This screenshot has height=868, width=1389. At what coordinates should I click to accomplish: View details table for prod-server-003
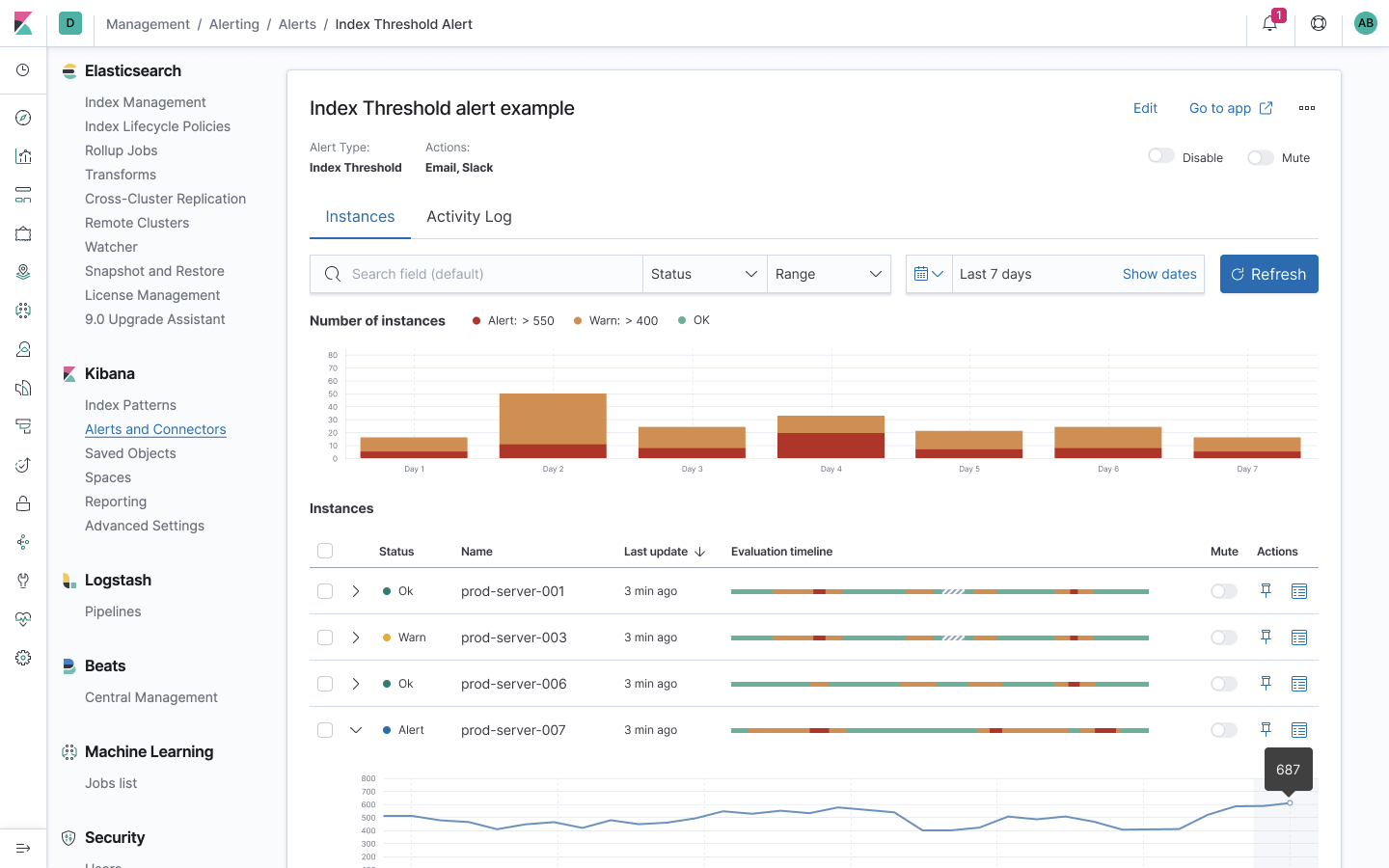[x=1299, y=637]
